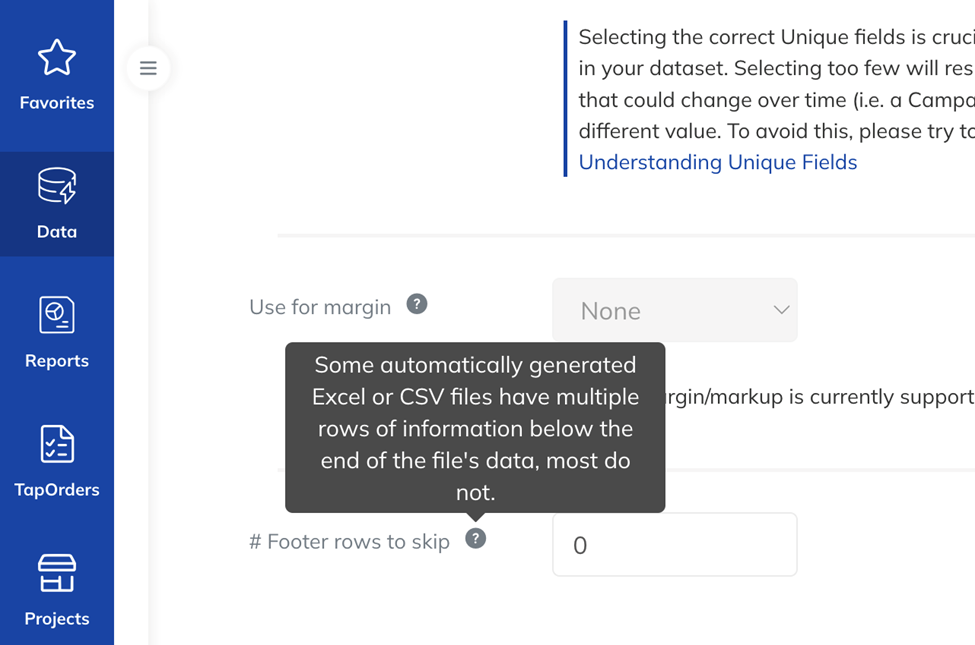
Task: Open the Projects storefront icon
Action: tap(57, 573)
